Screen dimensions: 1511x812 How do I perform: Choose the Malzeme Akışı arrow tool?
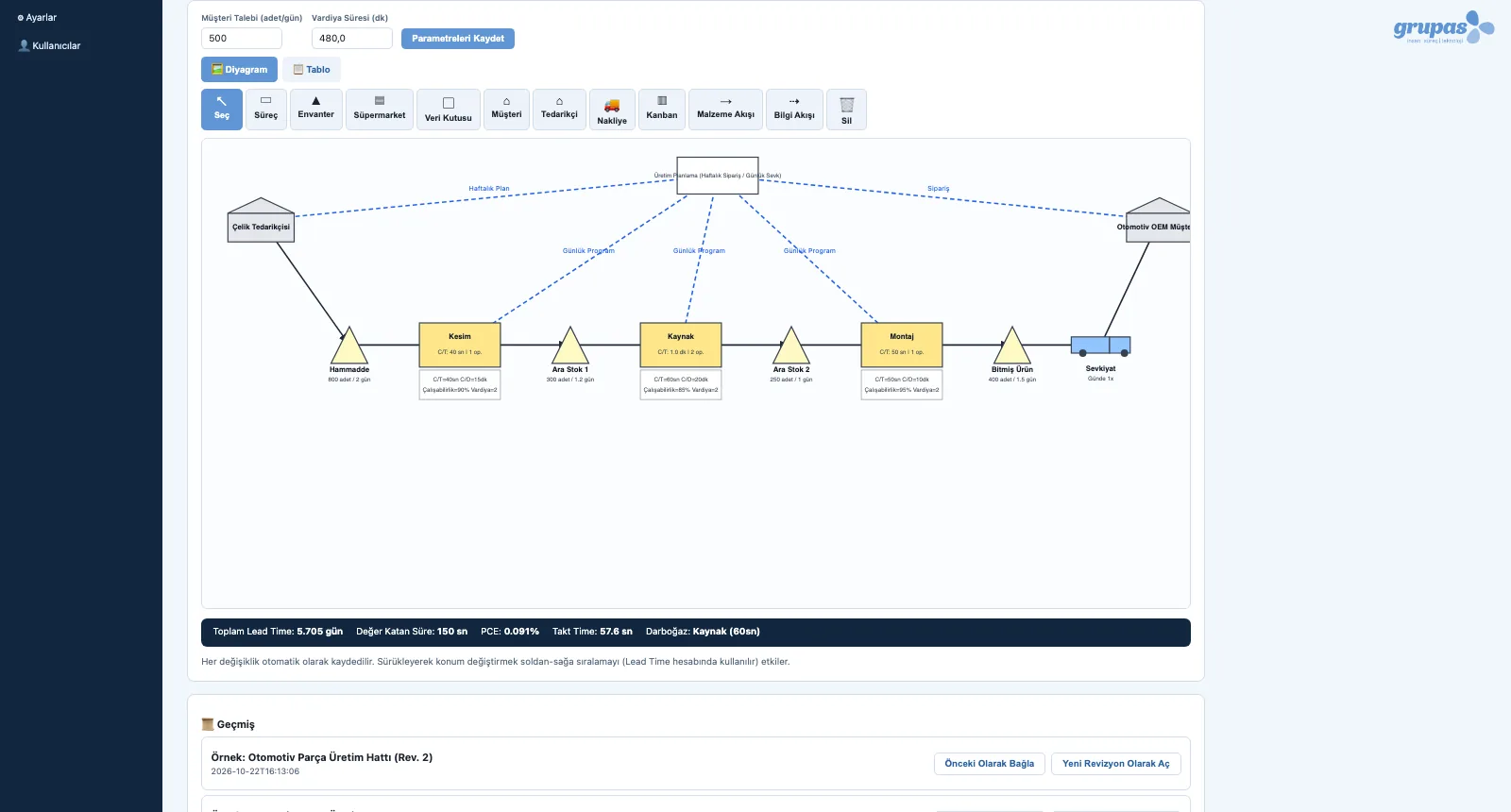pyautogui.click(x=725, y=110)
